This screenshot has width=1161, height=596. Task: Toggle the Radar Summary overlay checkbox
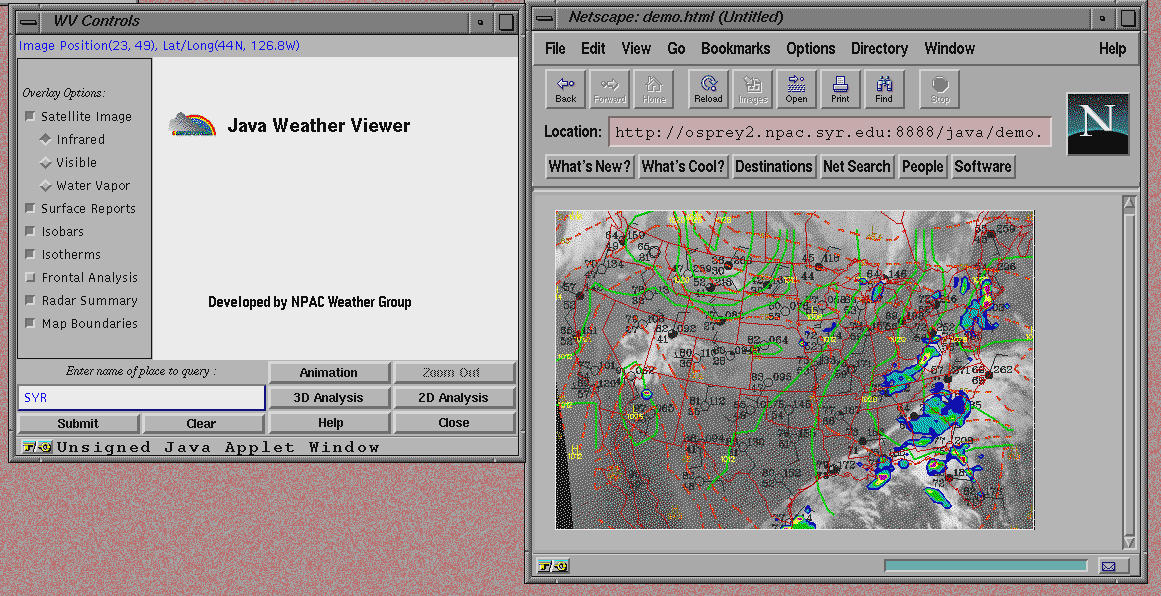coord(30,301)
